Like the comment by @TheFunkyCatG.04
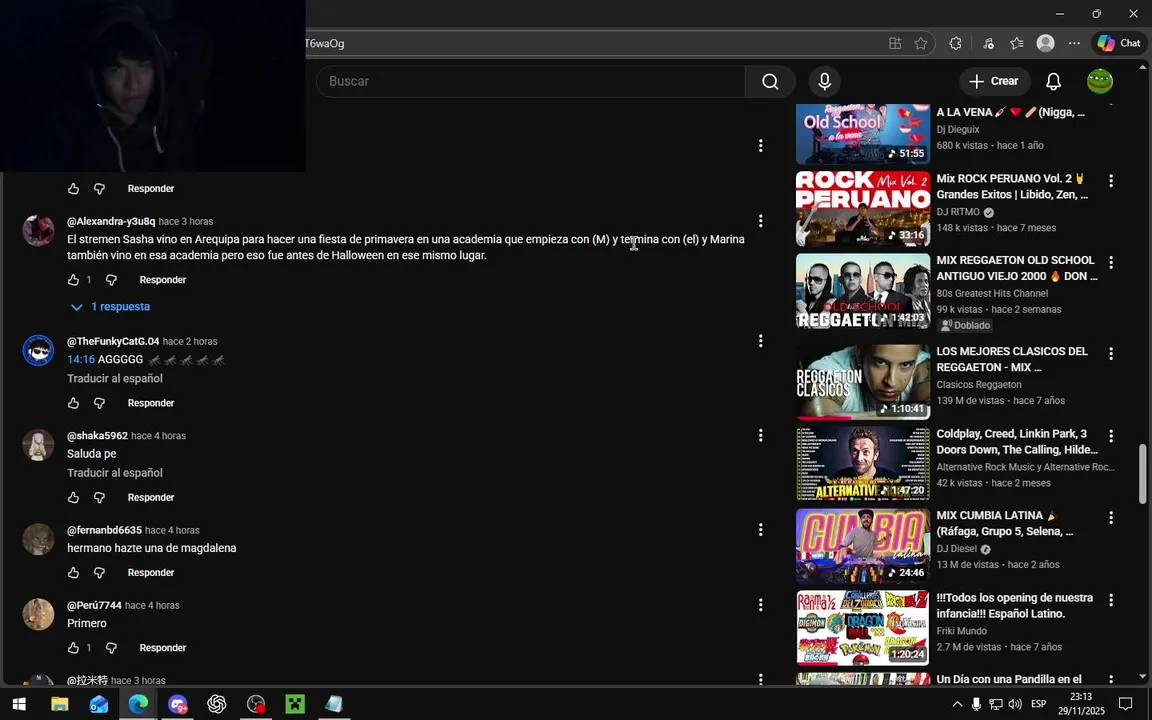The width and height of the screenshot is (1152, 720). 73,403
